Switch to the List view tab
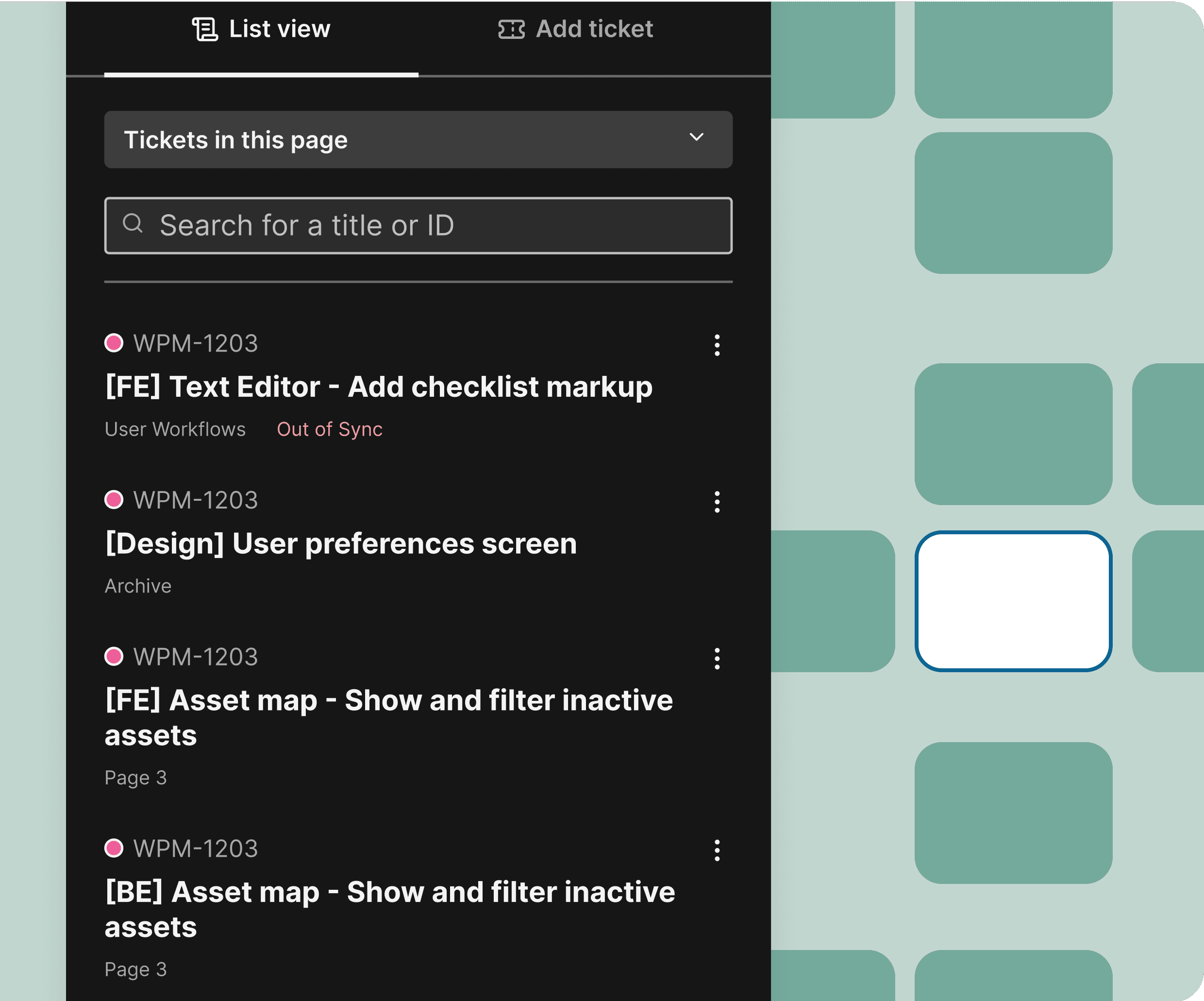The width and height of the screenshot is (1204, 1001). pos(262,29)
